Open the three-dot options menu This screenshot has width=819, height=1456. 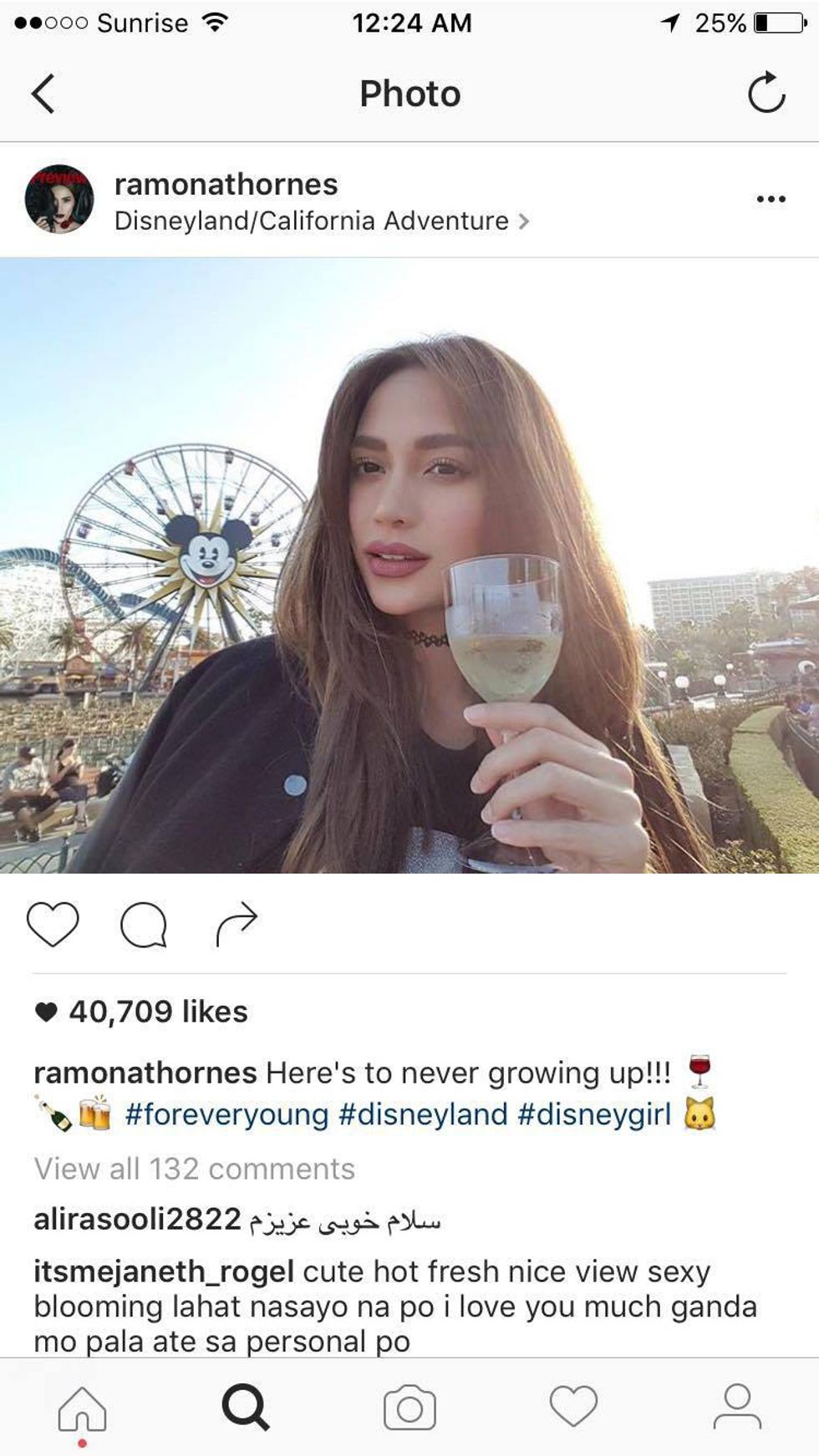click(771, 199)
